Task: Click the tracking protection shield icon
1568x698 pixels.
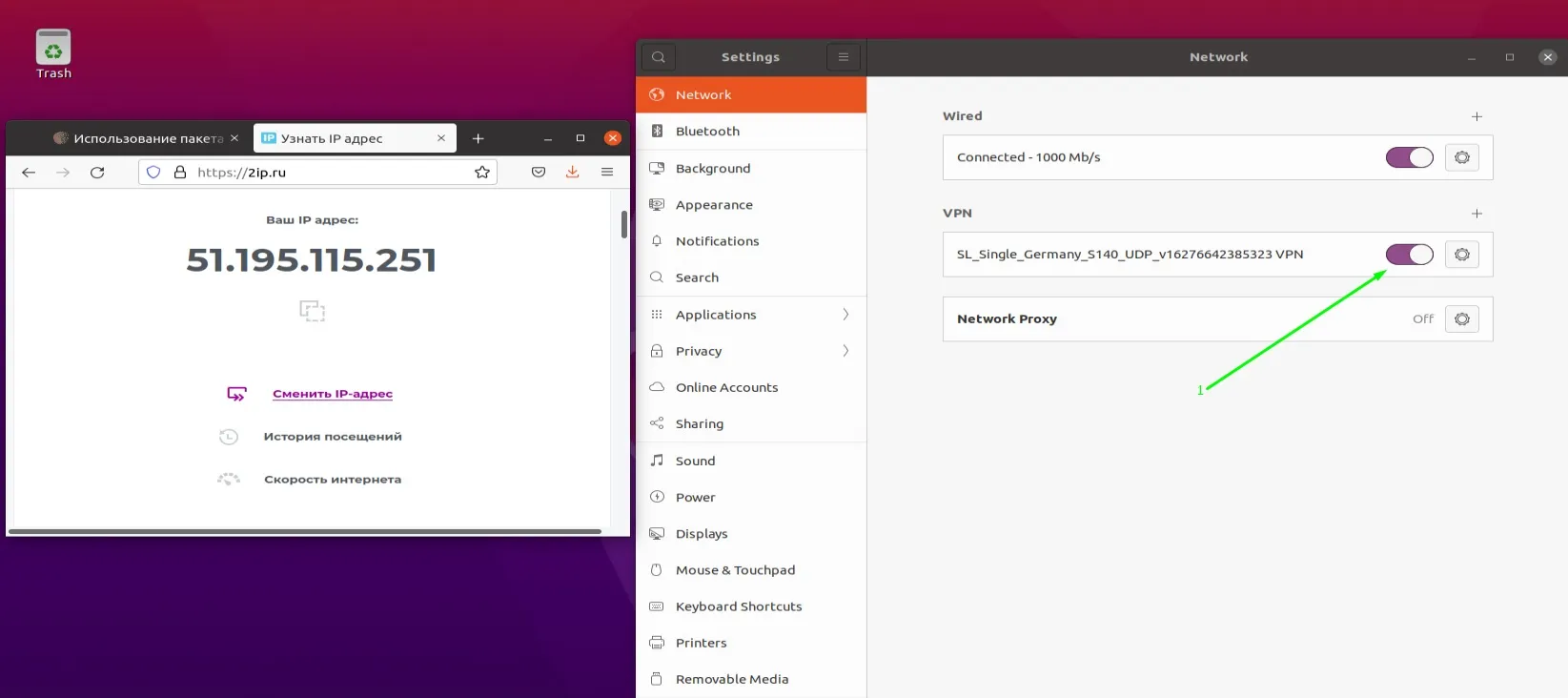Action: pyautogui.click(x=153, y=173)
